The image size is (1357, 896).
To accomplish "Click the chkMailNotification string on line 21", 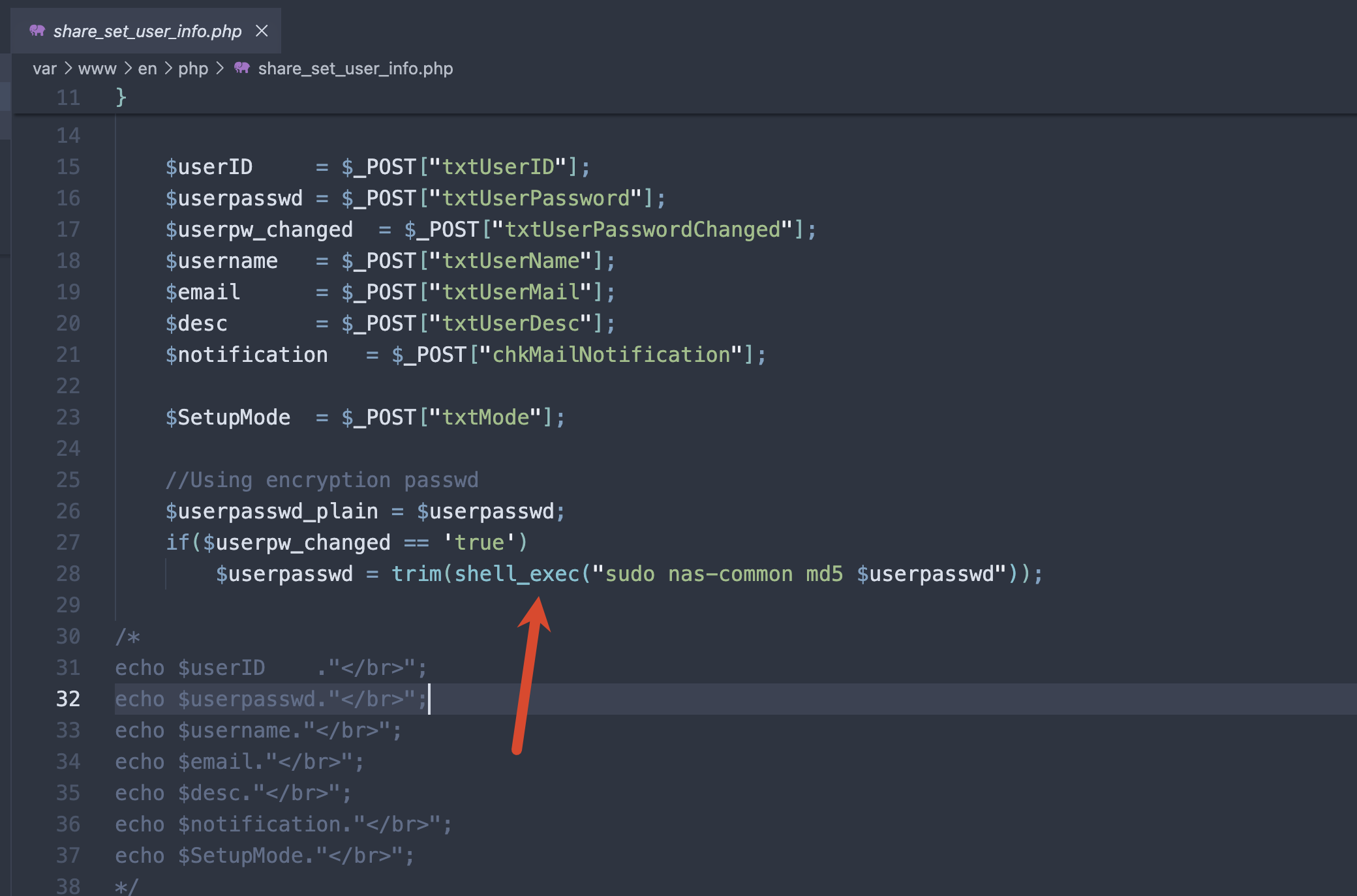I will pos(611,355).
